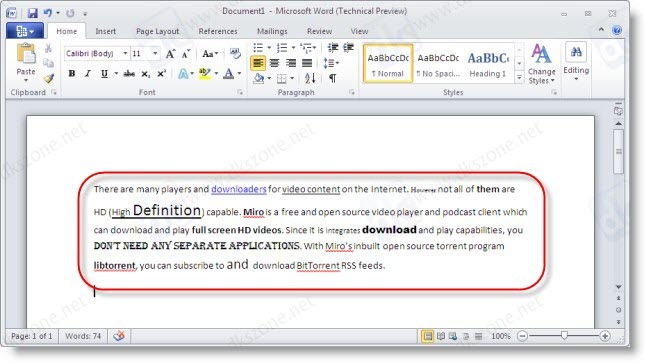The height and width of the screenshot is (363, 646).
Task: Open the Change Styles menu
Action: pyautogui.click(x=541, y=63)
